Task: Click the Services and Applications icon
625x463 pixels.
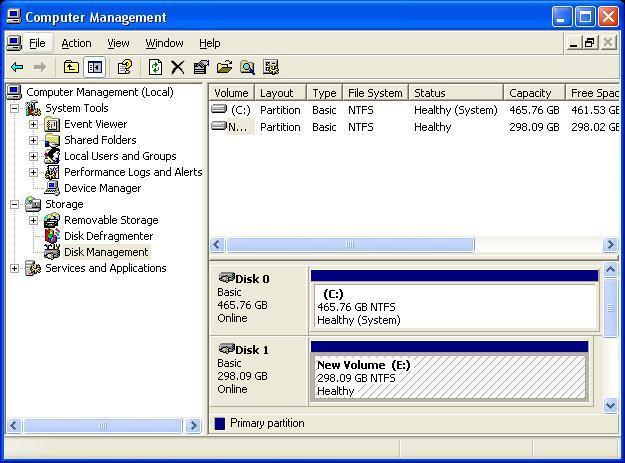Action: pyautogui.click(x=33, y=268)
